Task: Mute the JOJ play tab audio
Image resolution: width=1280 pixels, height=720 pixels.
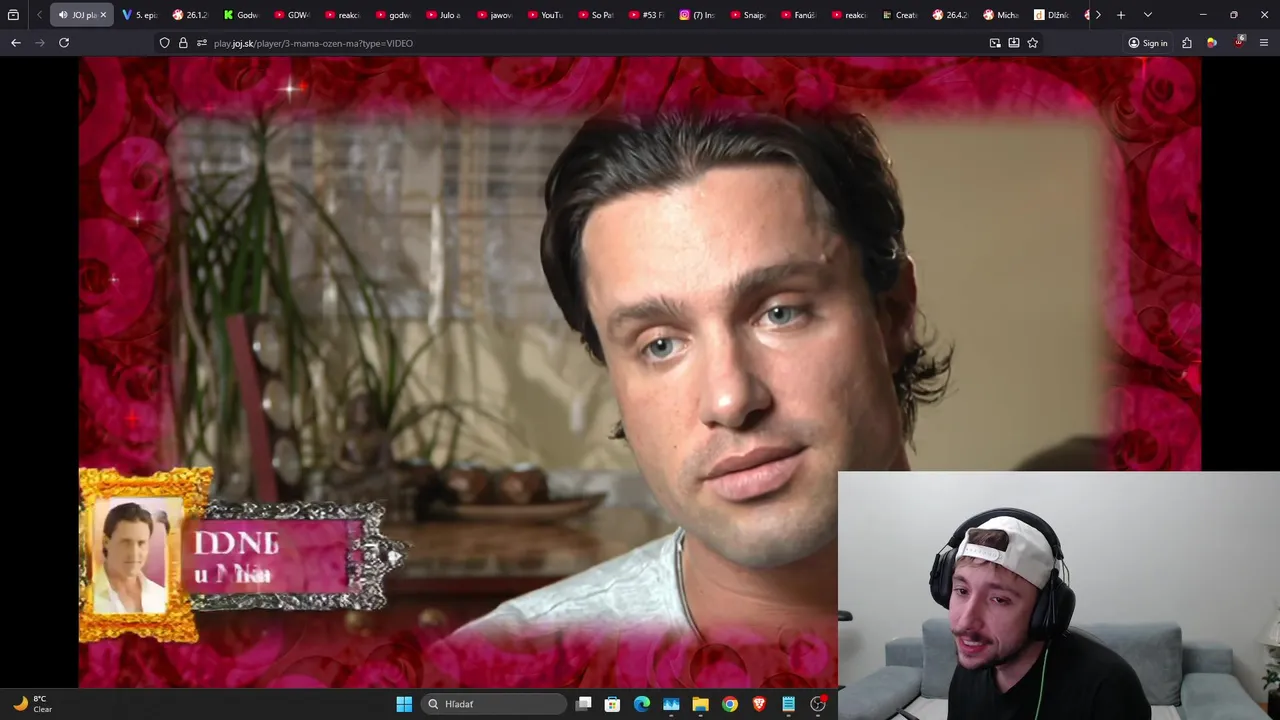Action: click(63, 15)
